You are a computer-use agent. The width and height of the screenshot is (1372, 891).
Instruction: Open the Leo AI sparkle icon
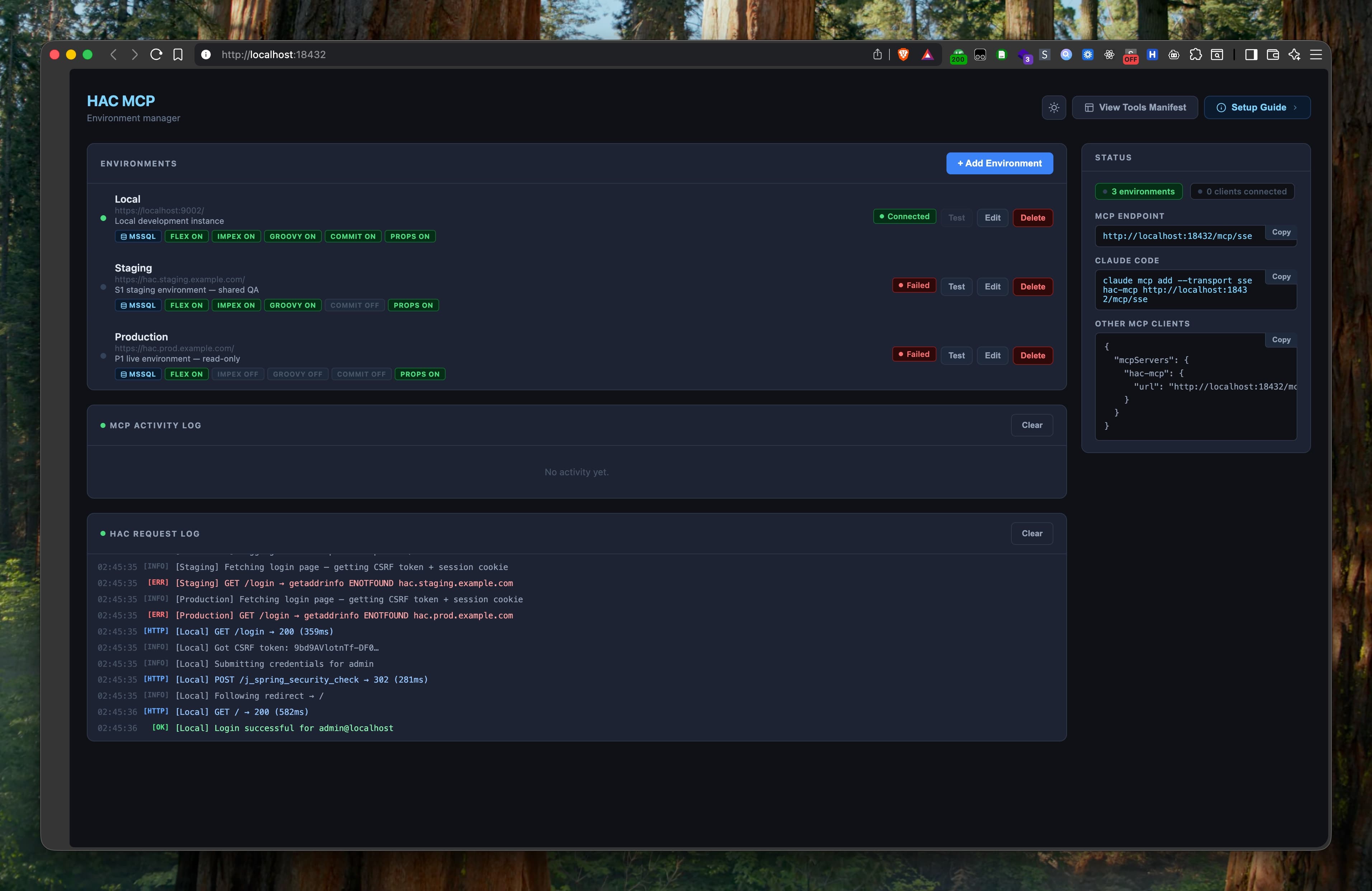(1294, 55)
